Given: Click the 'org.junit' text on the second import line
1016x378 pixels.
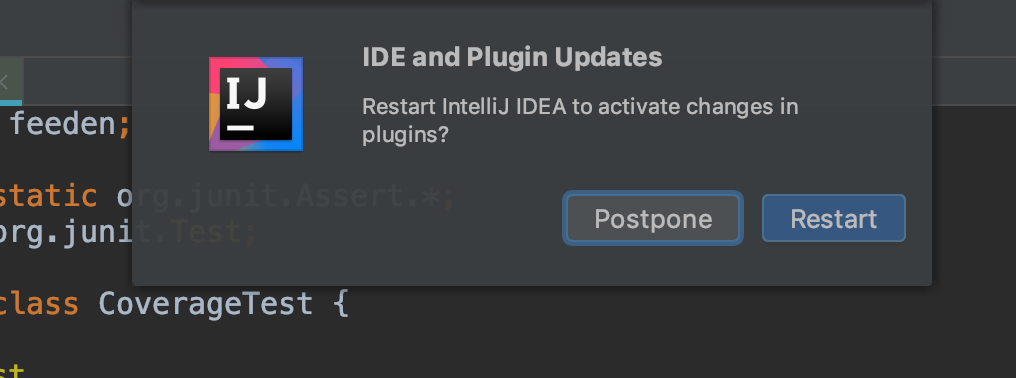Looking at the screenshot, I should 66,231.
